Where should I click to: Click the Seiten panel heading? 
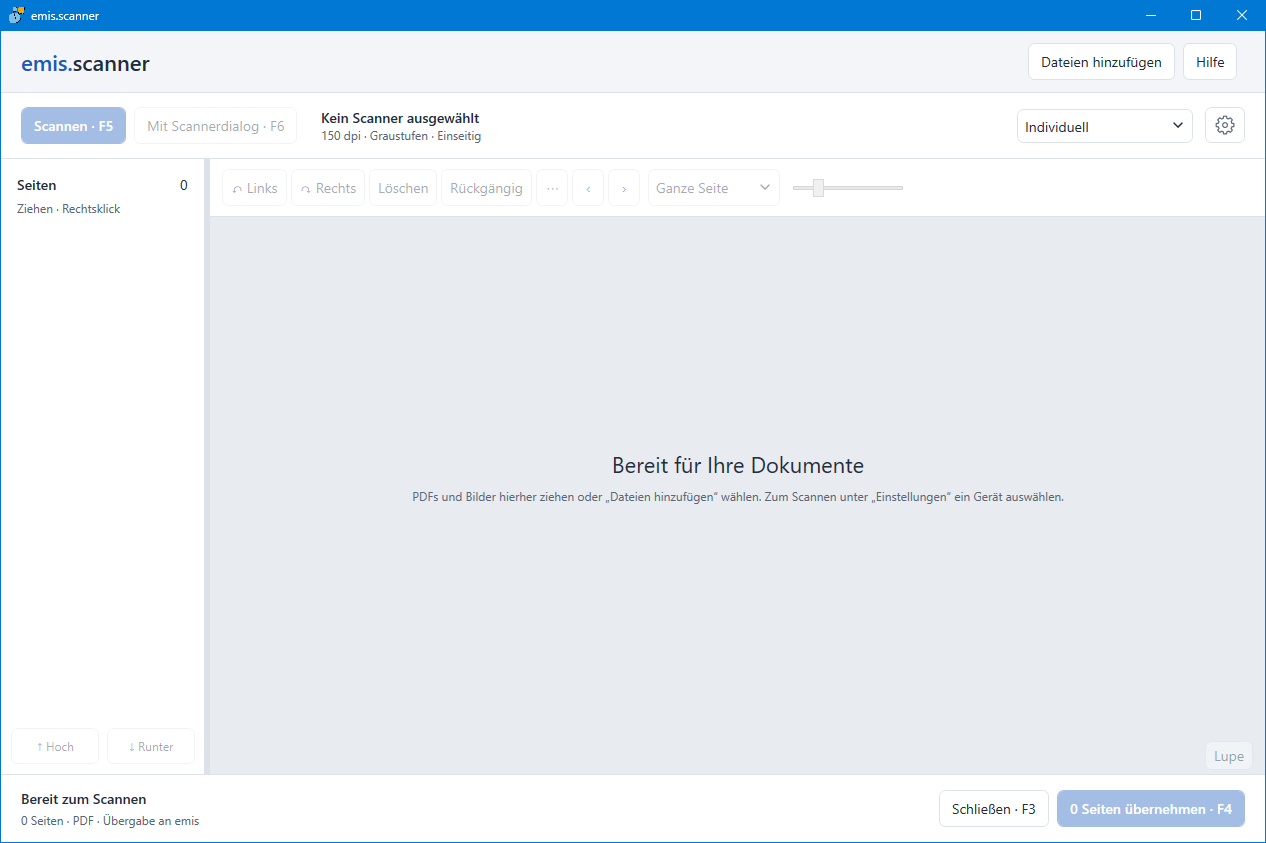[37, 185]
